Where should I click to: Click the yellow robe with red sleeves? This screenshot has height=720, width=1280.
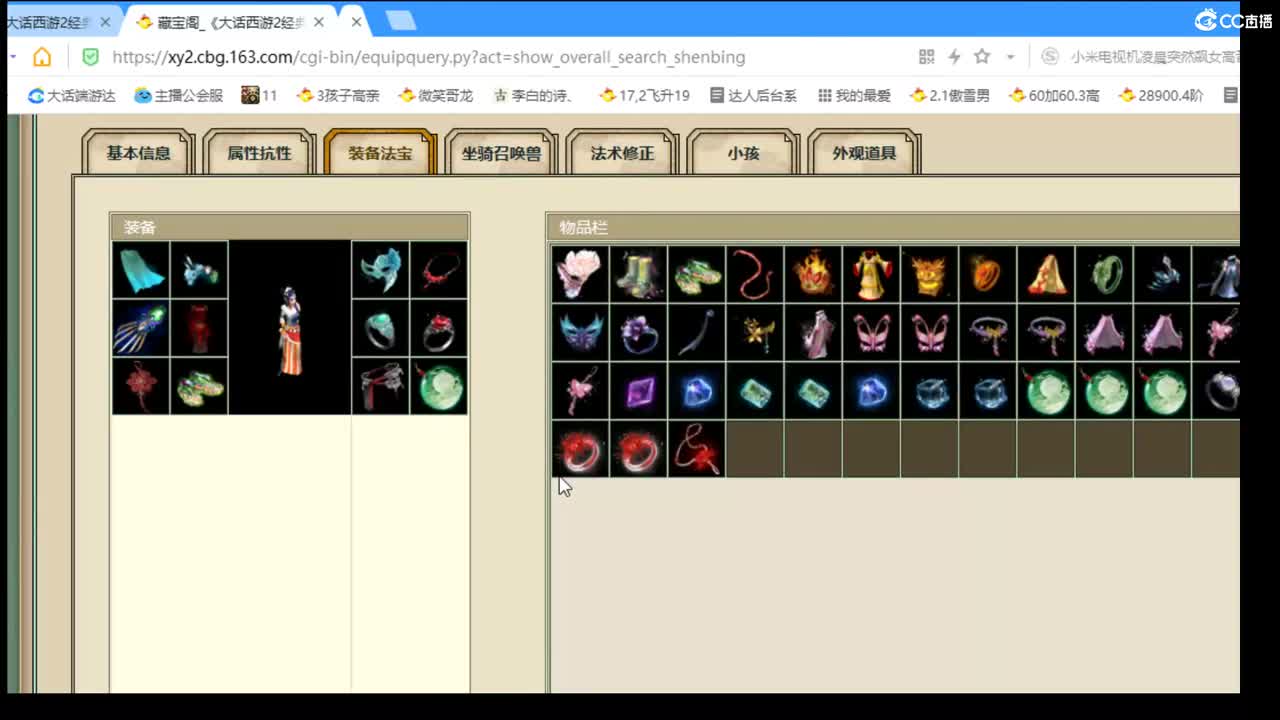click(x=871, y=273)
